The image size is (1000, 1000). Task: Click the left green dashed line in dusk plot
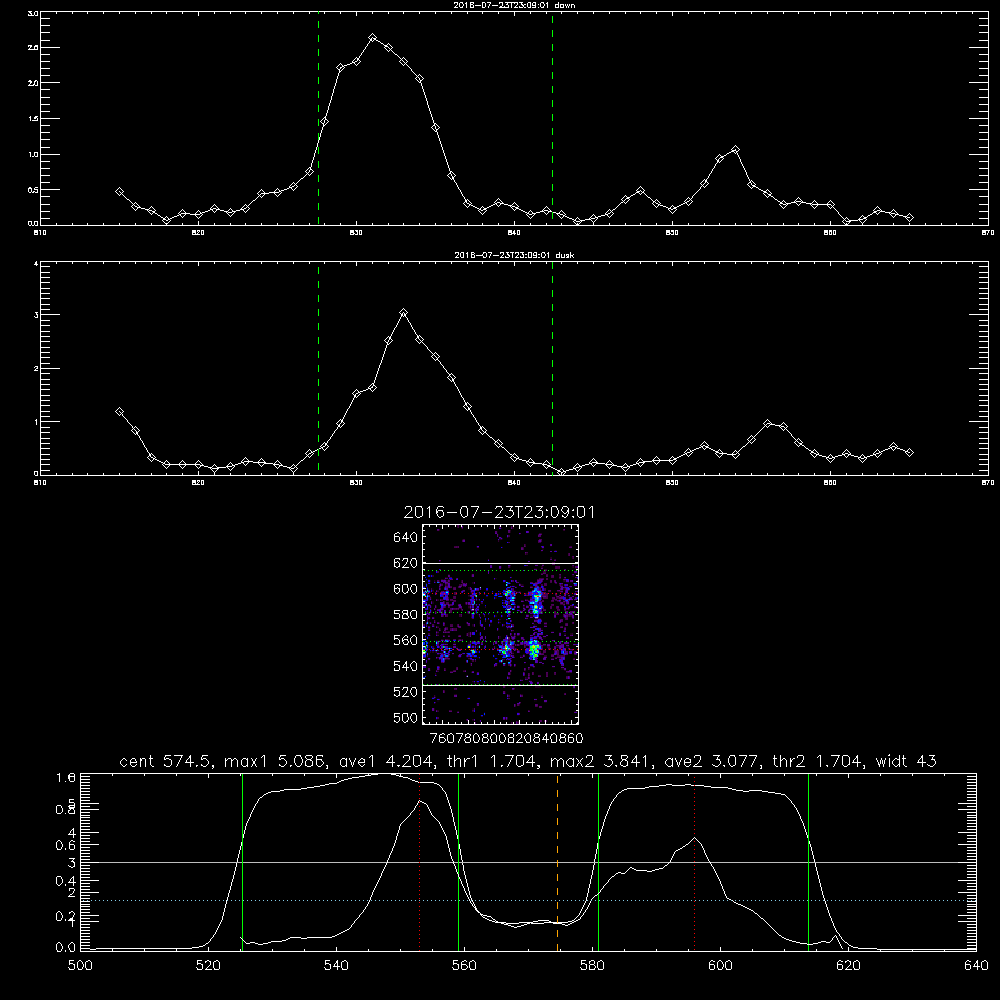point(318,369)
